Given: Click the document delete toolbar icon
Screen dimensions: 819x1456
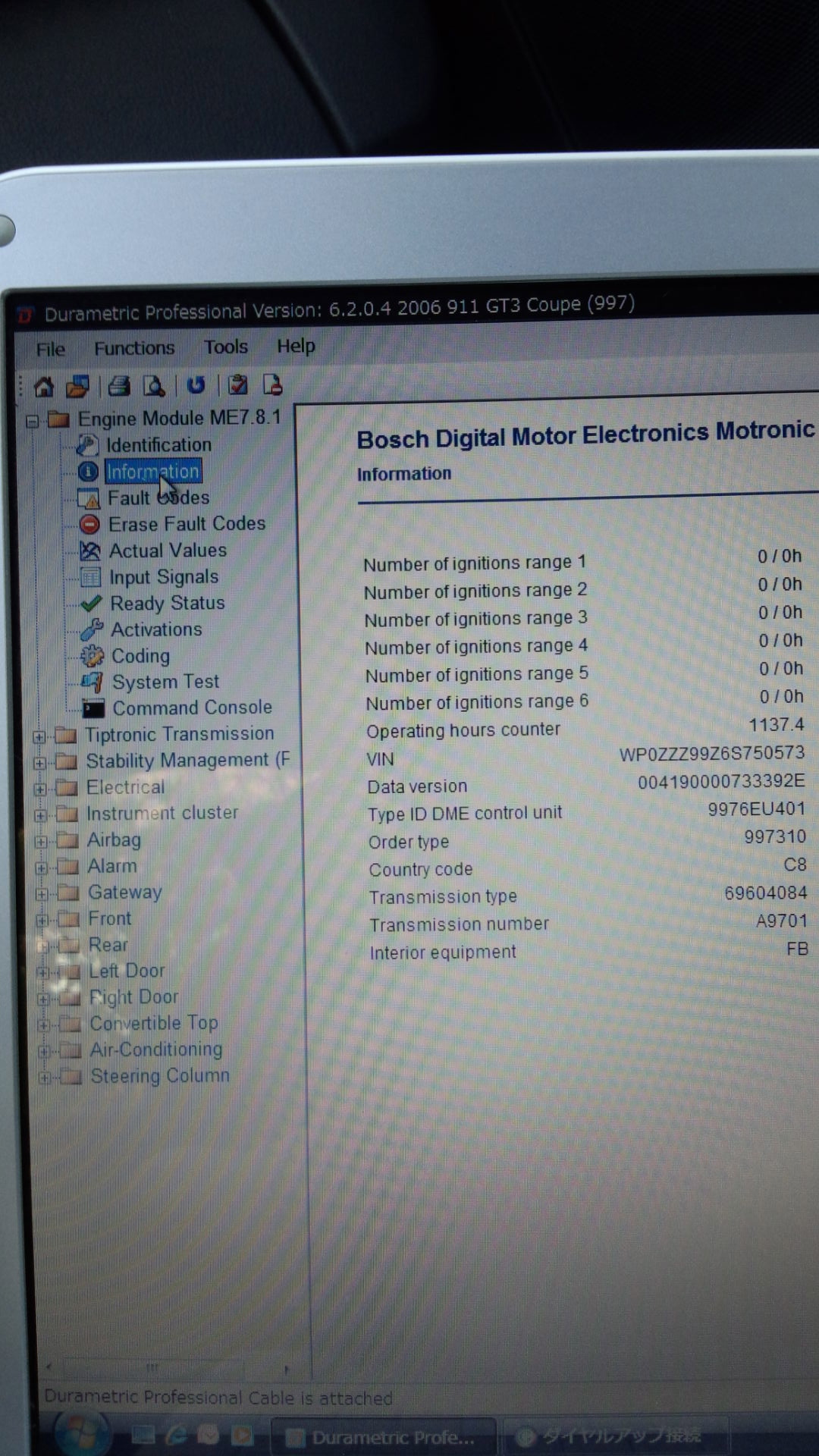Looking at the screenshot, I should click(272, 384).
